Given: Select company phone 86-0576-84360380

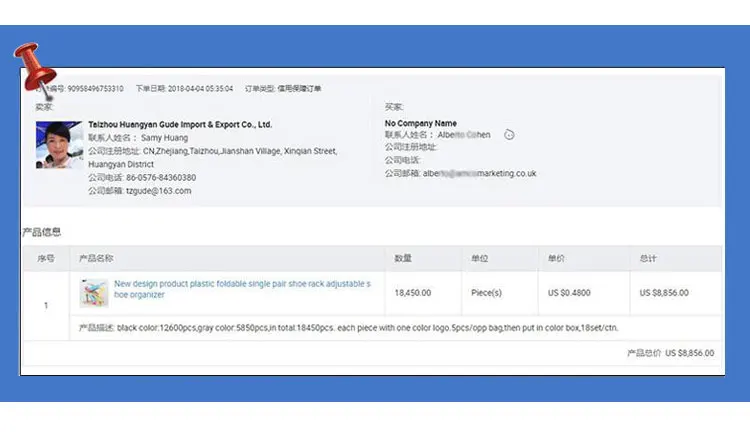Looking at the screenshot, I should point(161,177).
